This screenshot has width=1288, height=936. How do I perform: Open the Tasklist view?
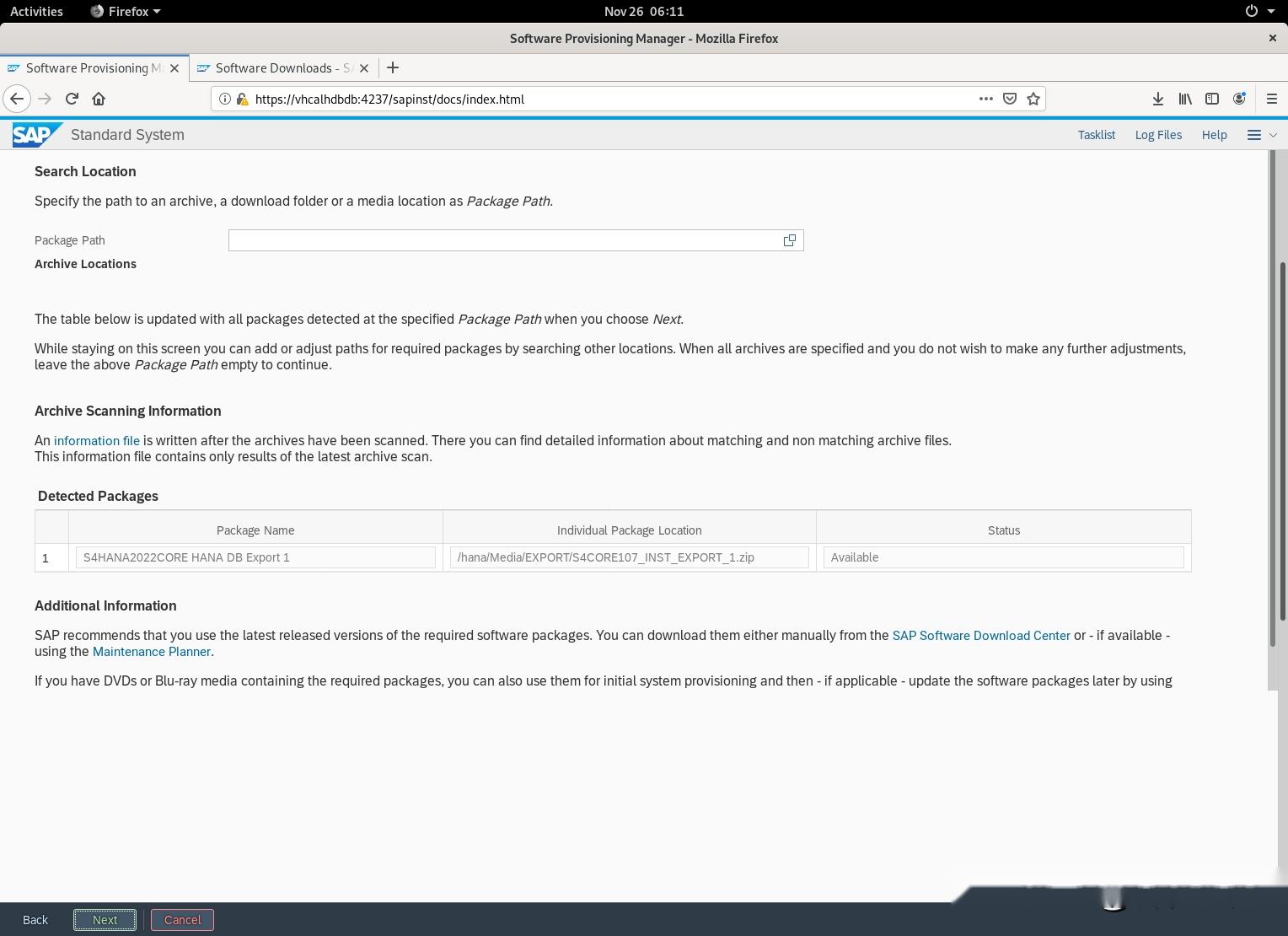1097,135
